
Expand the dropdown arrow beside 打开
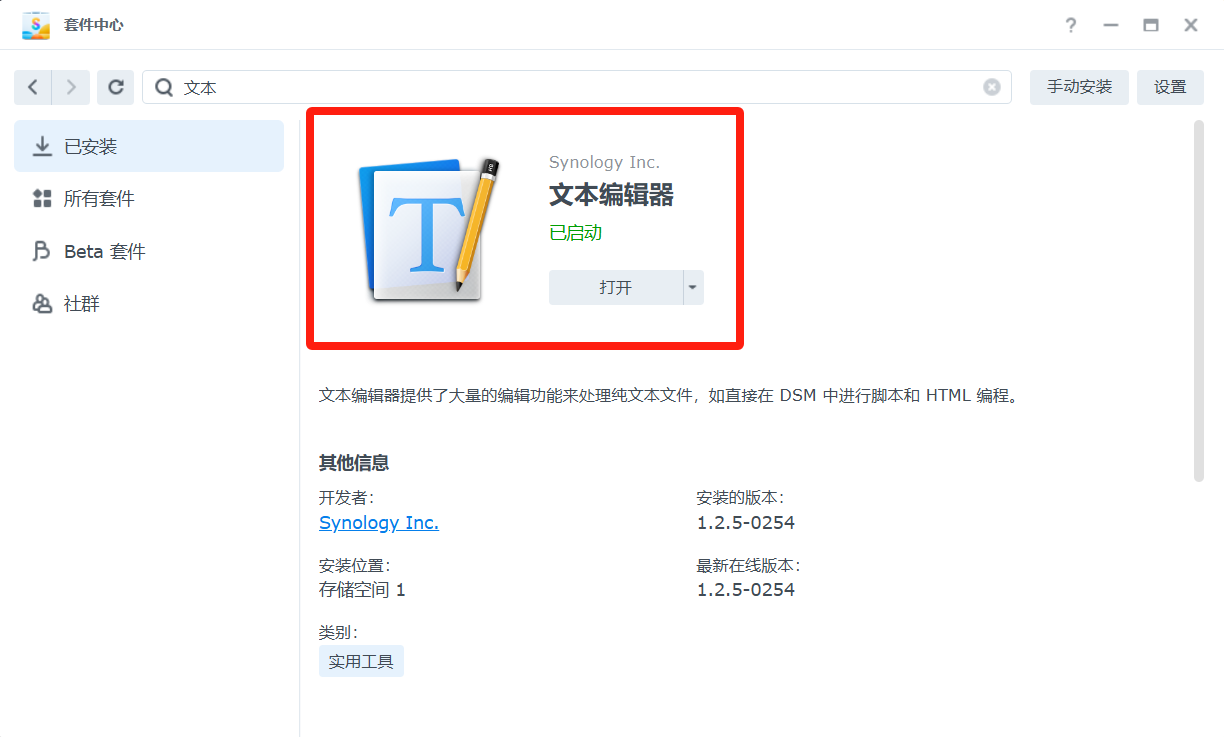pyautogui.click(x=693, y=288)
